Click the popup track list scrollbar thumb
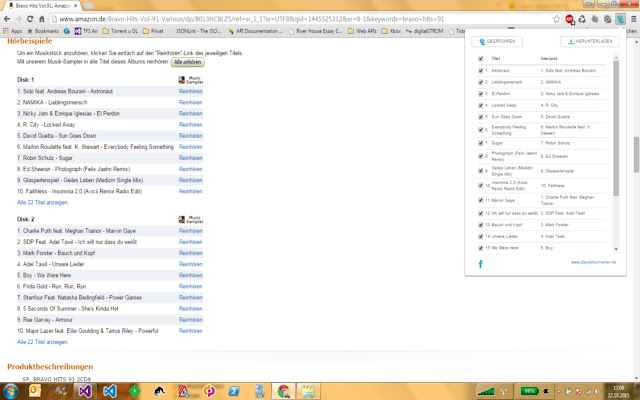Viewport: 640px width, 400px height. (x=616, y=128)
